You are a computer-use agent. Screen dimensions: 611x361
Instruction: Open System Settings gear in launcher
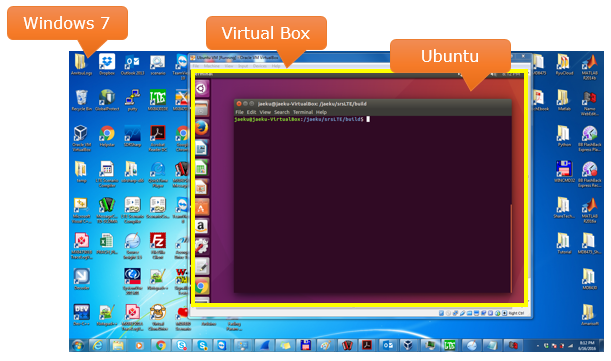201,246
